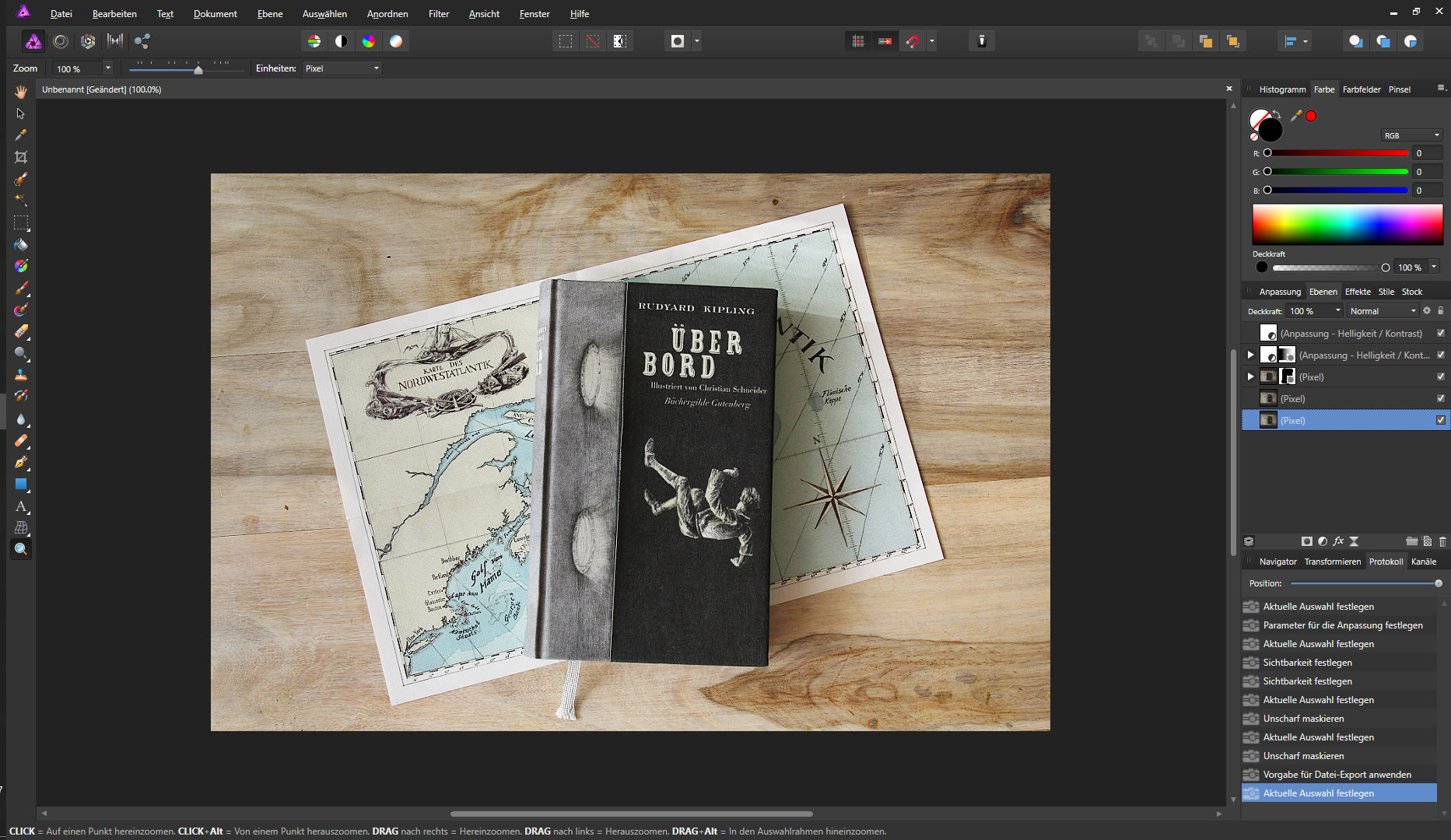This screenshot has width=1451, height=840.
Task: Toggle the snapping magnet button
Action: tap(913, 41)
